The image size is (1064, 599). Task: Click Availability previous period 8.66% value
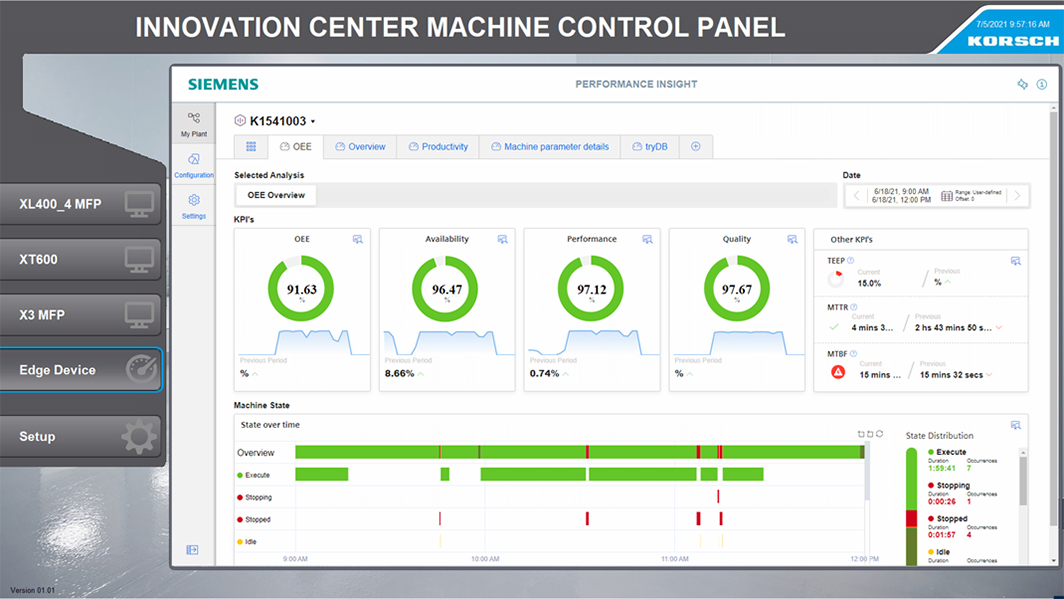click(399, 373)
